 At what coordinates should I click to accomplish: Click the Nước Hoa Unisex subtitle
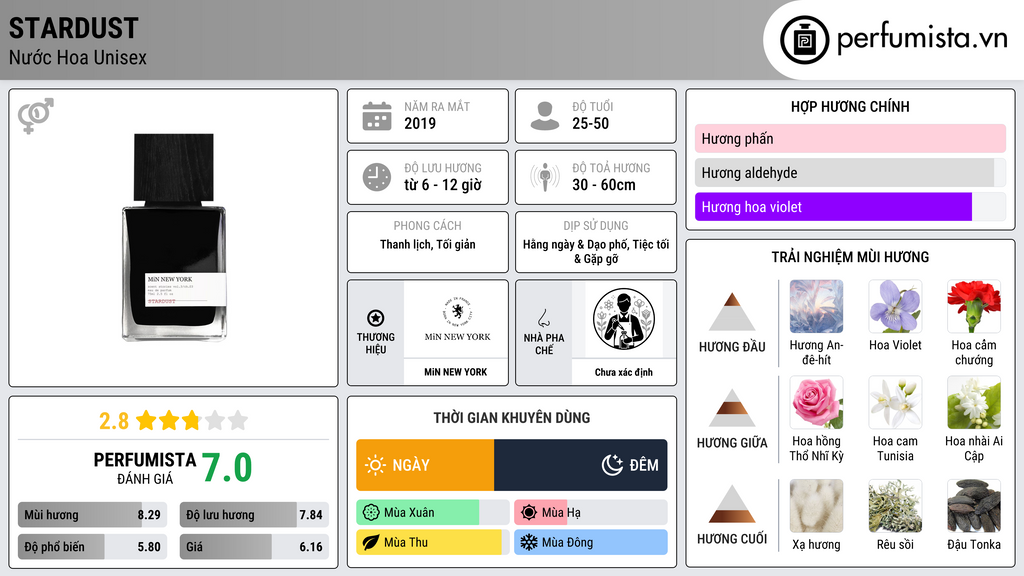point(78,58)
